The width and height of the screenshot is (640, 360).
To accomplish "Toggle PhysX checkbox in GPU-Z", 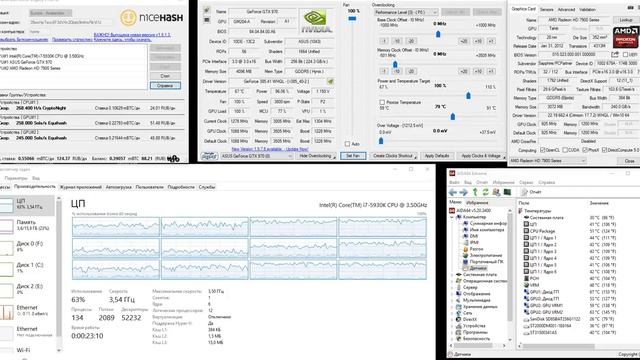I will click(x=585, y=150).
